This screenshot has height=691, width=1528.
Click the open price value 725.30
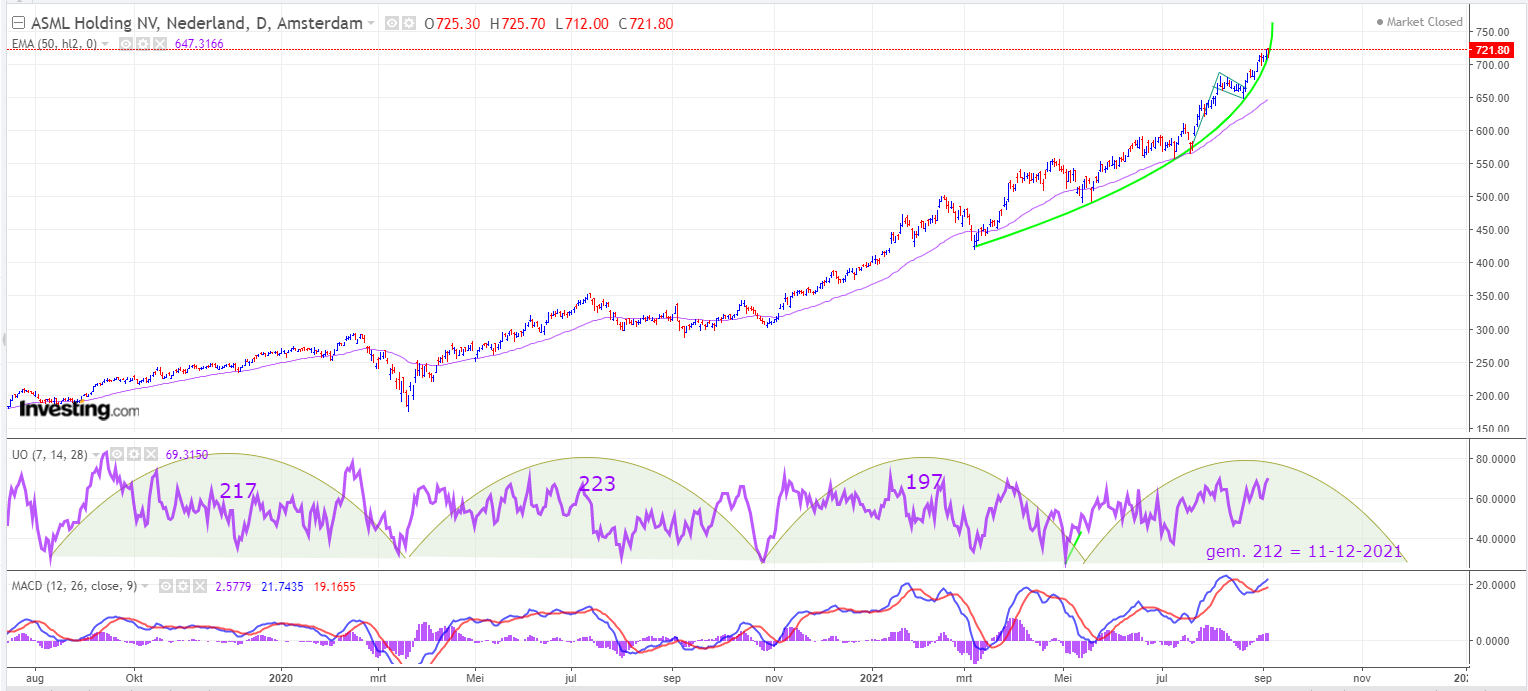[x=456, y=23]
